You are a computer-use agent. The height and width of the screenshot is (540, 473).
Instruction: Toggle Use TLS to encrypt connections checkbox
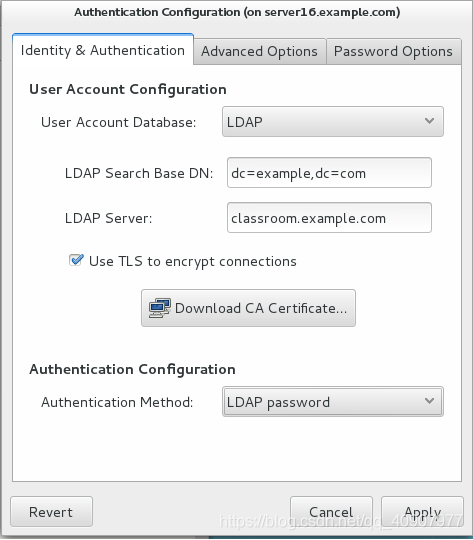pos(76,260)
